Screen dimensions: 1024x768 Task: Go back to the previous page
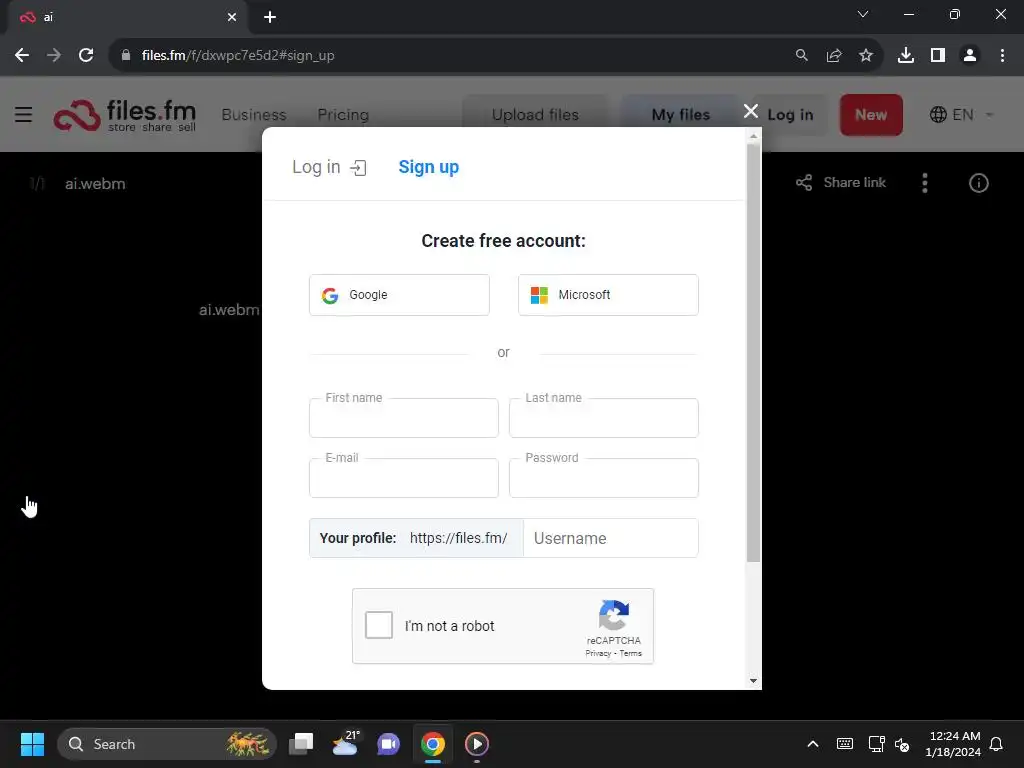22,56
